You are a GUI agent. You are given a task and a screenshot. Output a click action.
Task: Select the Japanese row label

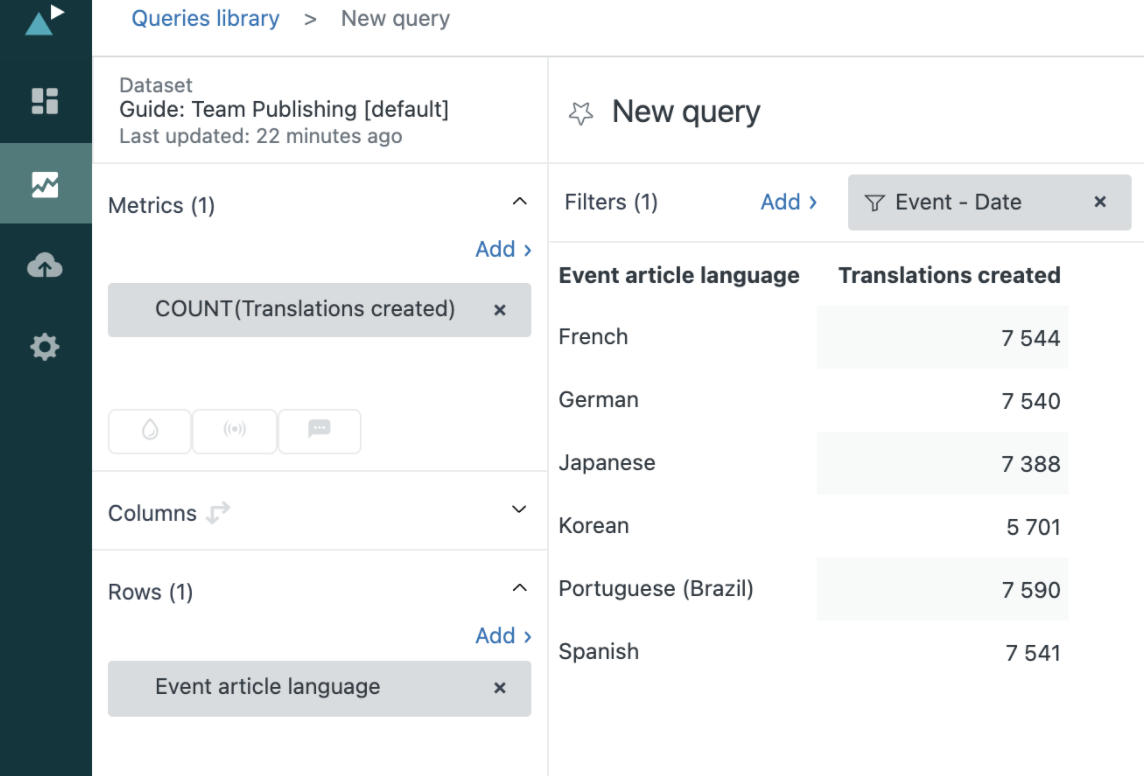[607, 463]
